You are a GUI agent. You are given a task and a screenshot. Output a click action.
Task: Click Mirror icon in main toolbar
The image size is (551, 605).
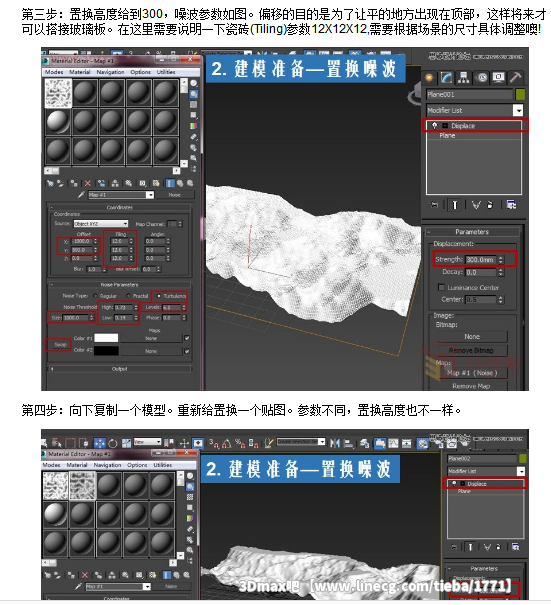(335, 443)
